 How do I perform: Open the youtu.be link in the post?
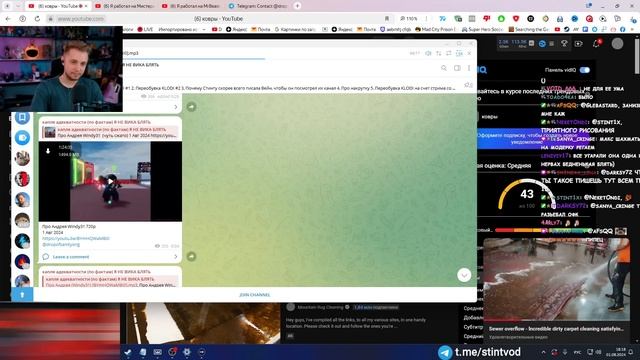pyautogui.click(x=76, y=238)
